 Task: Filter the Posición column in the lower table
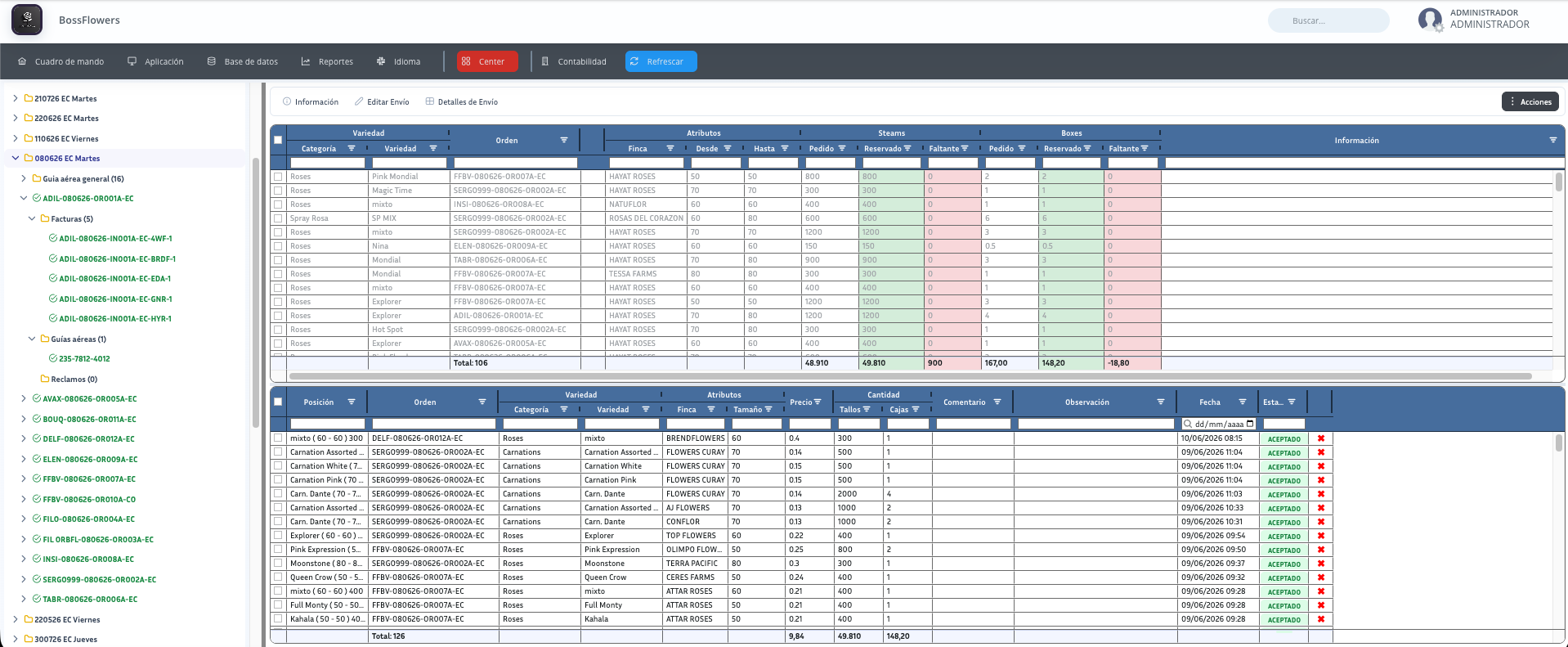click(x=352, y=402)
